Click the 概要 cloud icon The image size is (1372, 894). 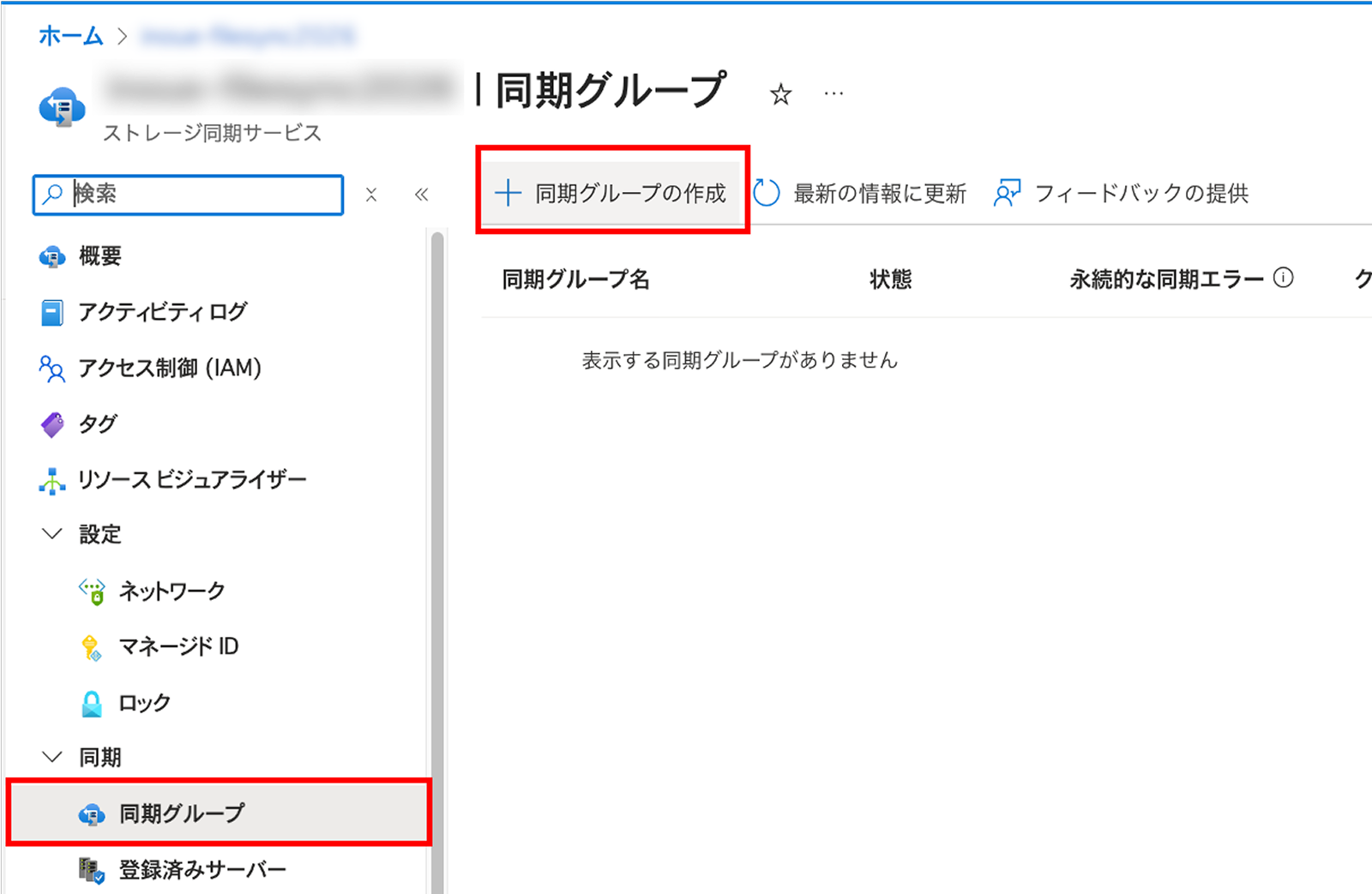click(x=52, y=257)
